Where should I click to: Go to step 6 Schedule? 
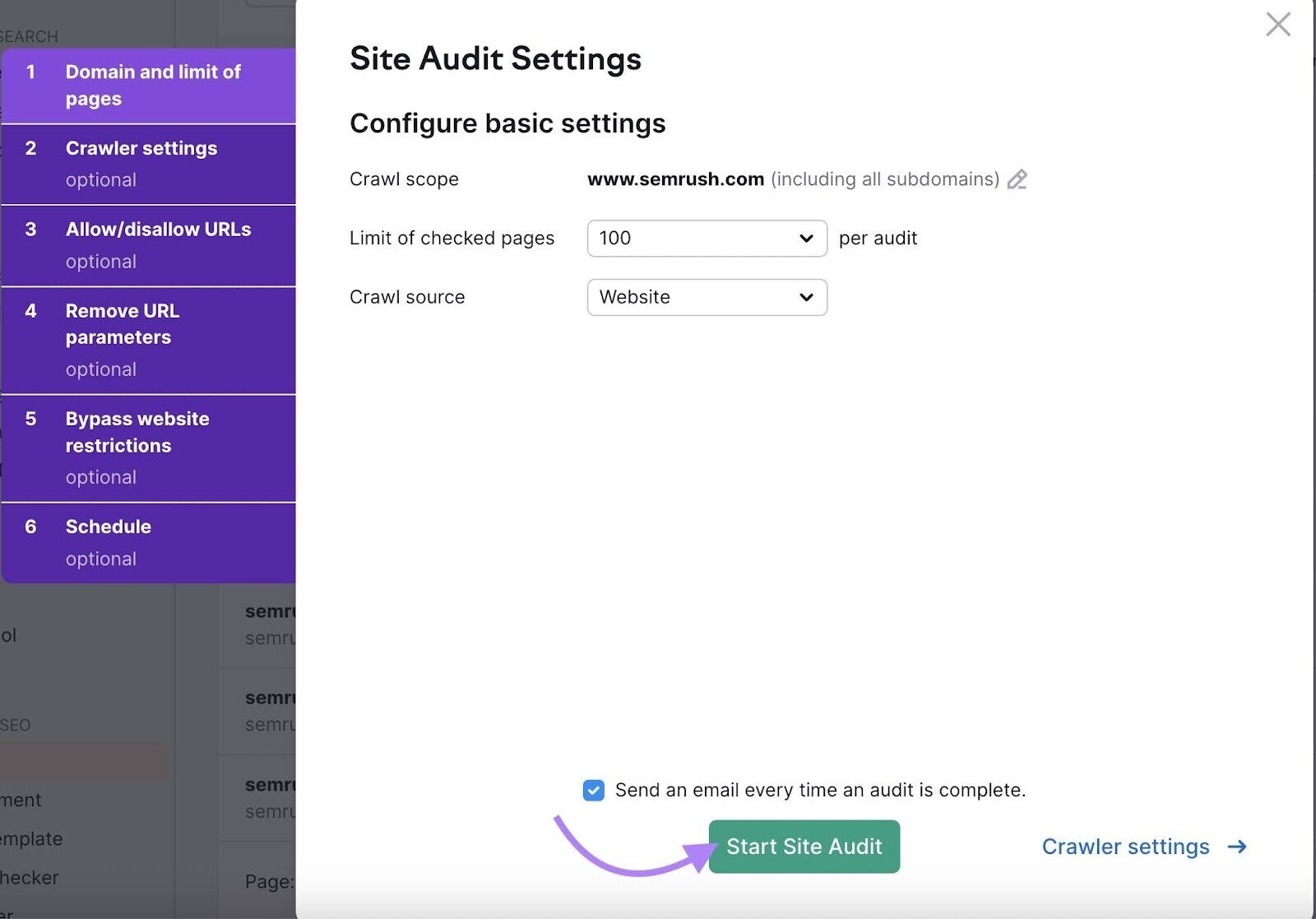(x=148, y=543)
